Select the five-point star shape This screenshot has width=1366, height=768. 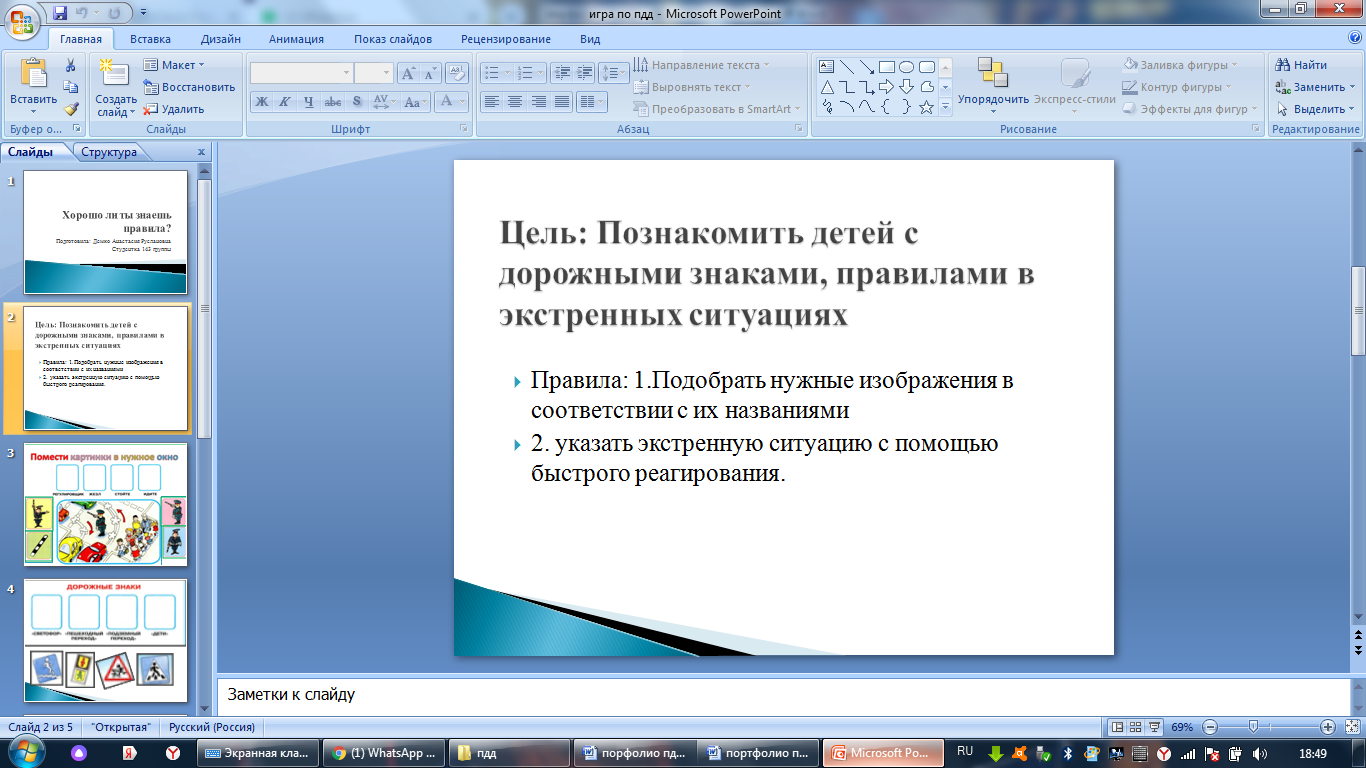coord(926,107)
